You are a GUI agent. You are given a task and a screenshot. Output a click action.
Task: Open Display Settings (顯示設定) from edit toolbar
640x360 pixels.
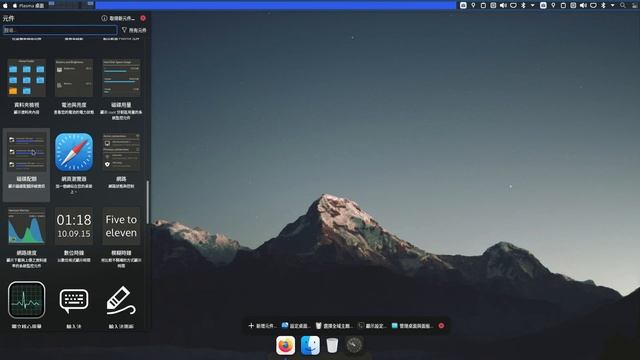(372, 326)
